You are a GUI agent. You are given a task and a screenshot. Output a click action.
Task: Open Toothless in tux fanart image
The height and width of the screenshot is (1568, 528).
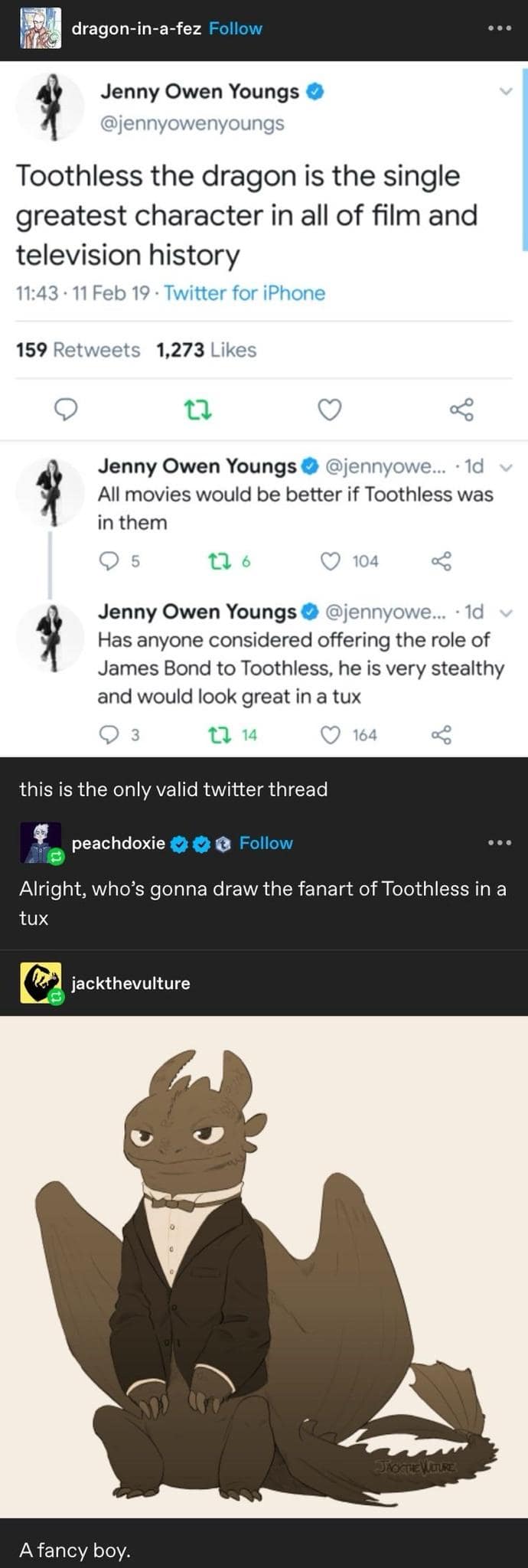(x=264, y=1266)
